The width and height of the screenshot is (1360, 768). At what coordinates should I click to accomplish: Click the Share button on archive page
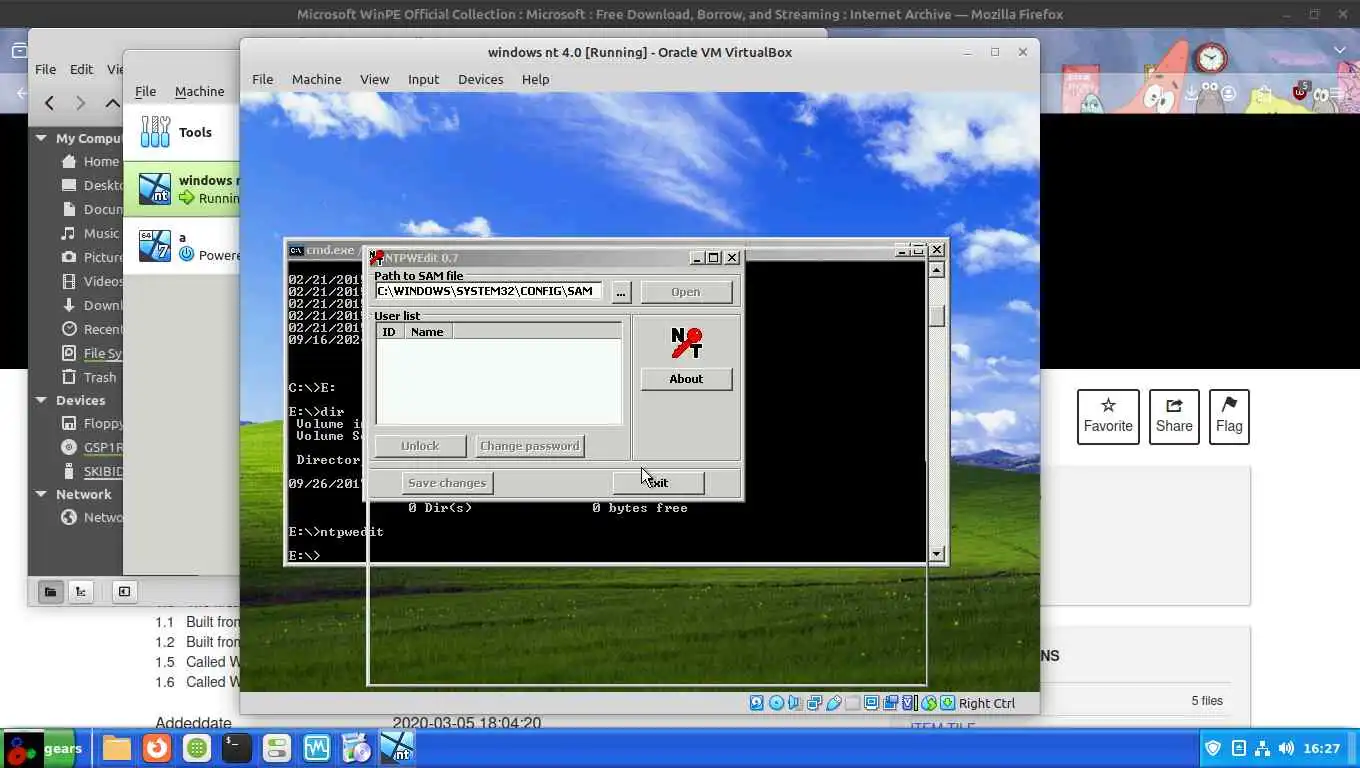1174,416
